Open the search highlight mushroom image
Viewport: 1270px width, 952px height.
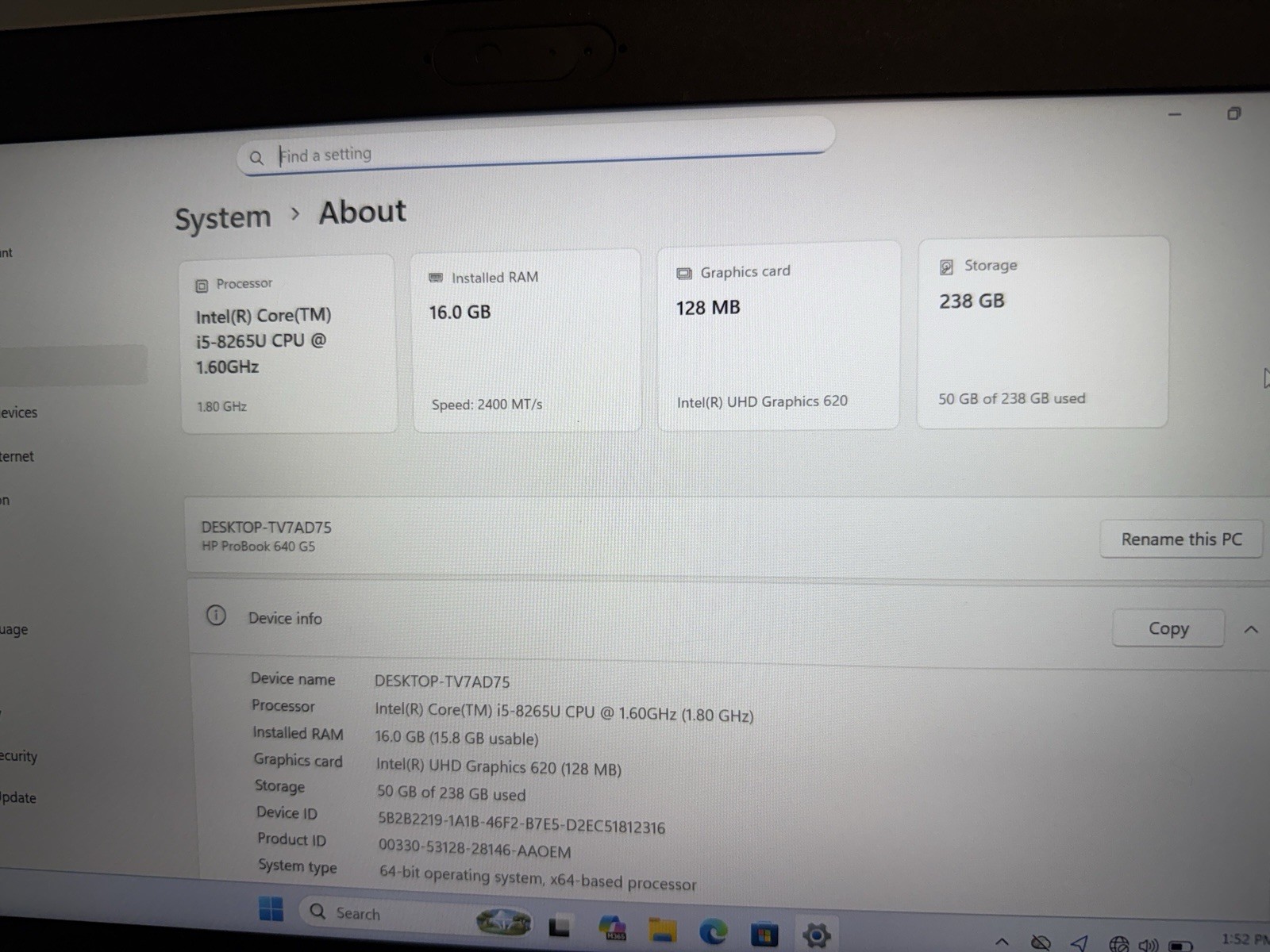pyautogui.click(x=503, y=921)
